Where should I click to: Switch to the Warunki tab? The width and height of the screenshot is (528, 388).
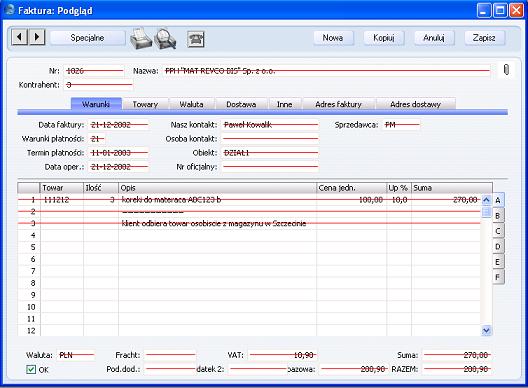click(x=96, y=104)
